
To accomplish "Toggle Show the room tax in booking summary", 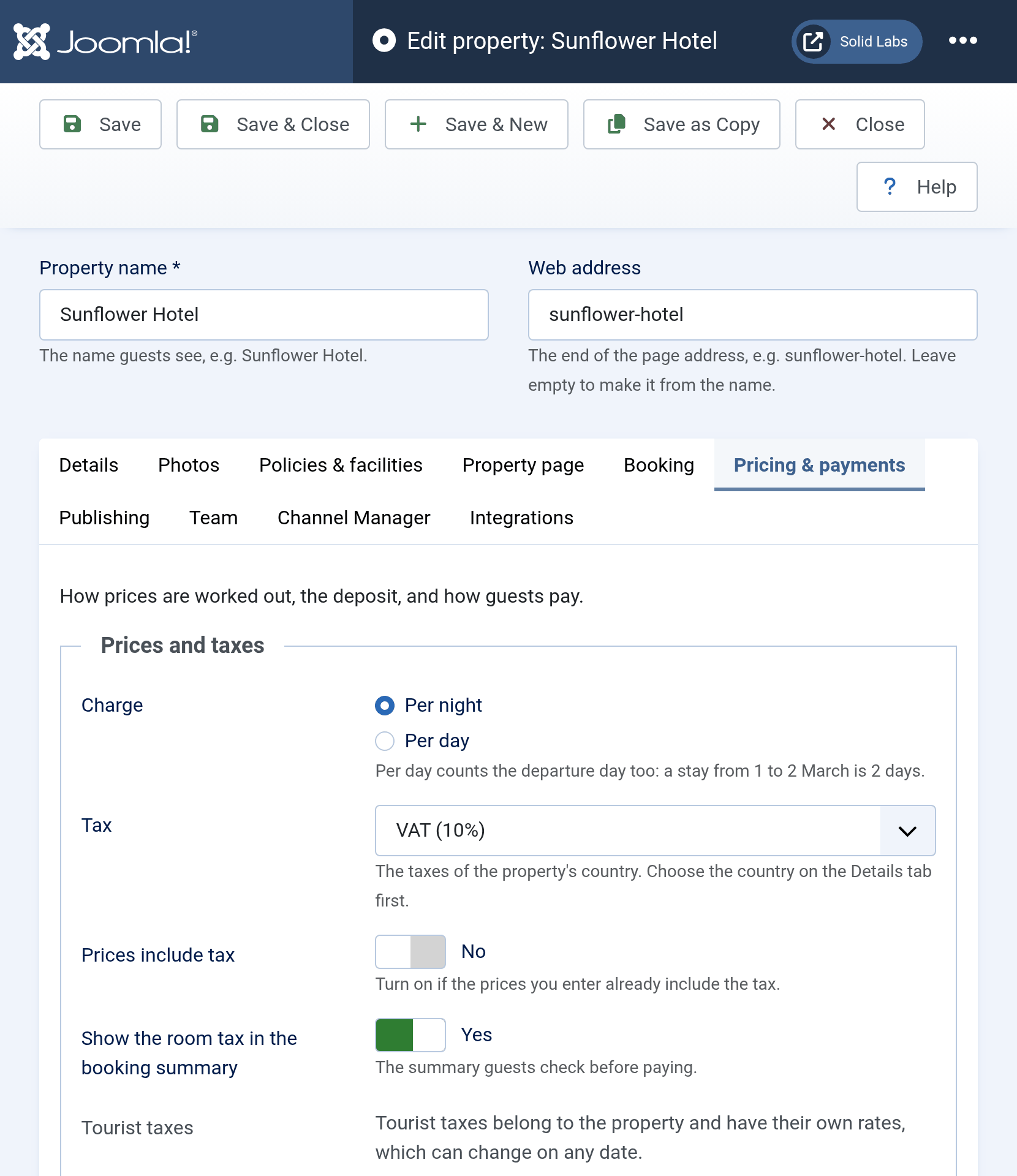I will click(x=410, y=1035).
